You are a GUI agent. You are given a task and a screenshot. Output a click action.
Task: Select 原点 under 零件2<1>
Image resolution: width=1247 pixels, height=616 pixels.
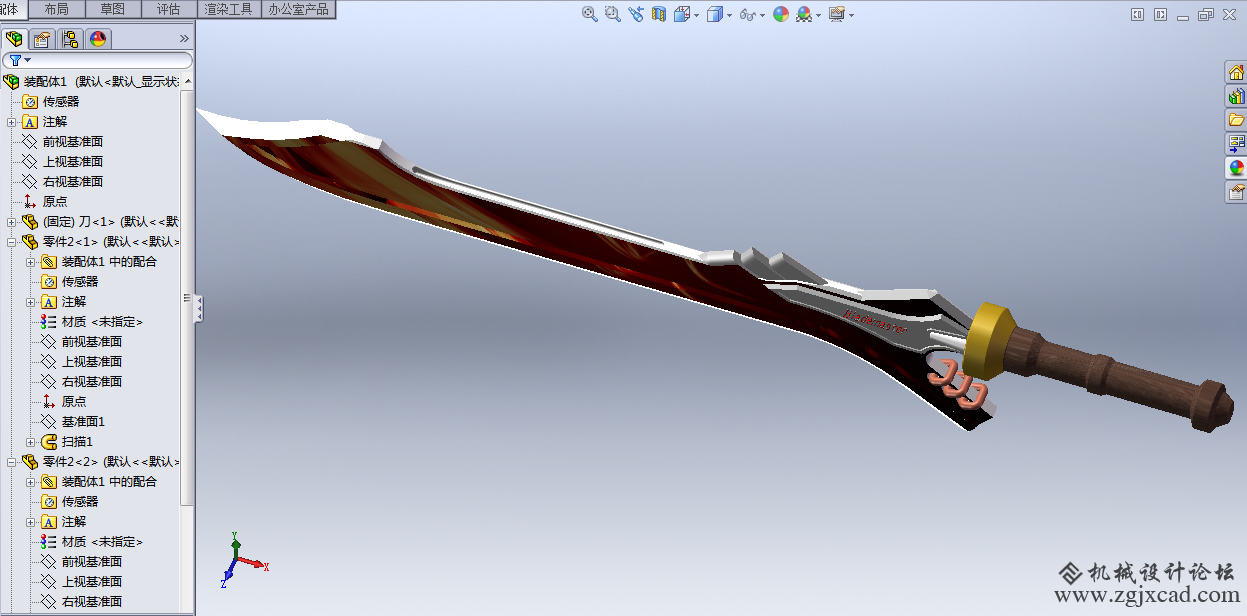(x=64, y=402)
